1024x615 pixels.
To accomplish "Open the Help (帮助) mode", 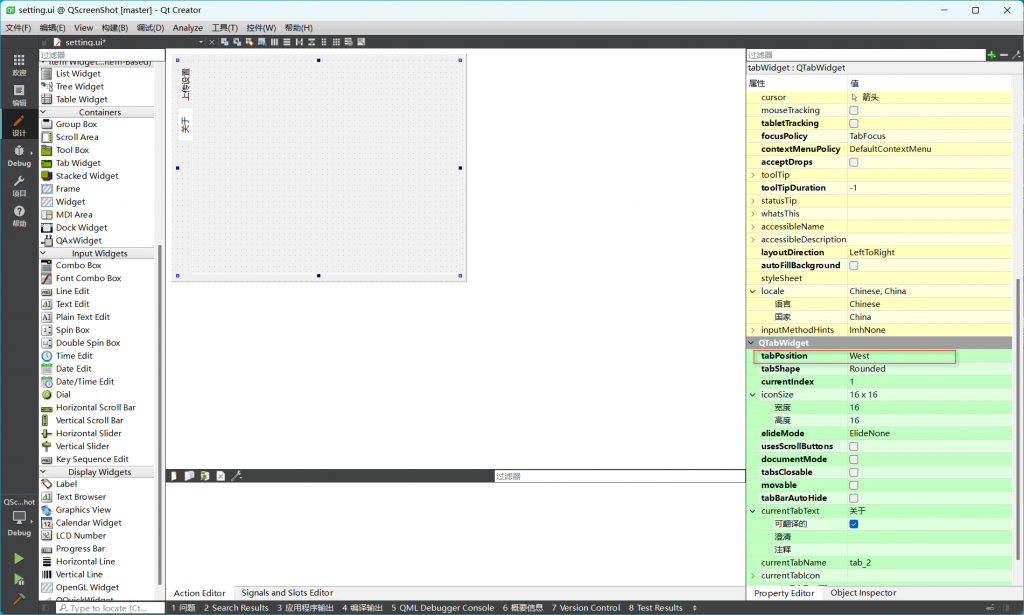I will point(19,216).
